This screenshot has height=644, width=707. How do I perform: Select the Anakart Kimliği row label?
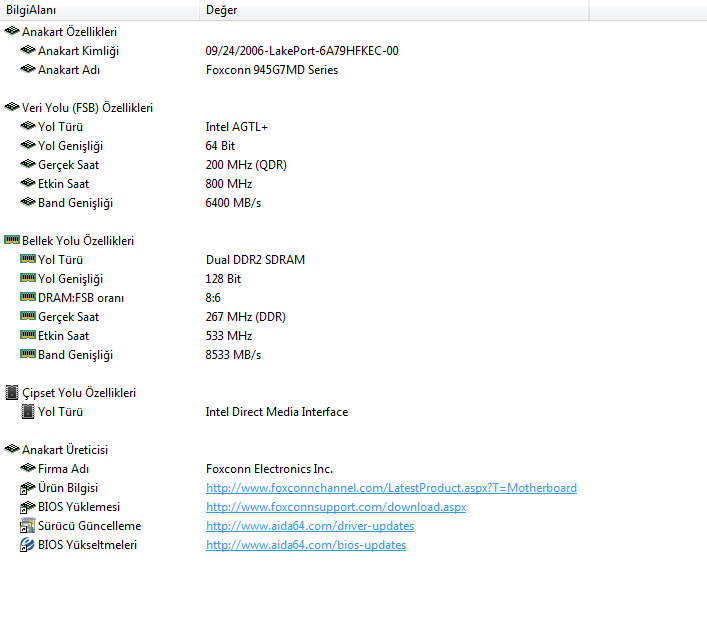(78, 51)
